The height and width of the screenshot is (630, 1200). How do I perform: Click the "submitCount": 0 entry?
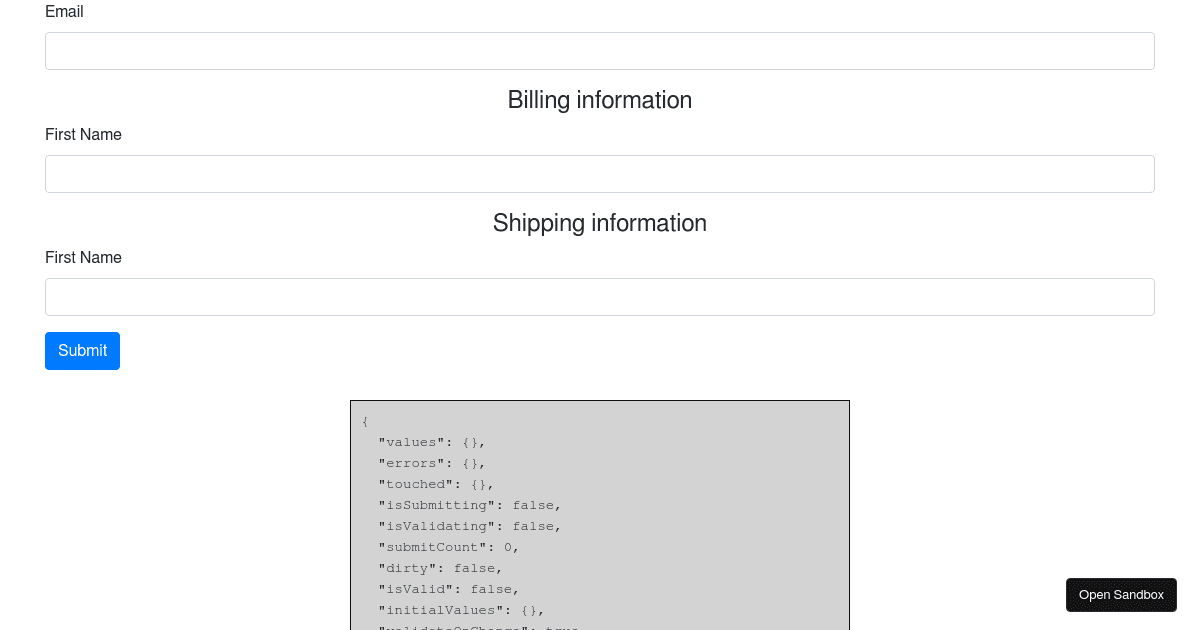[x=449, y=548]
